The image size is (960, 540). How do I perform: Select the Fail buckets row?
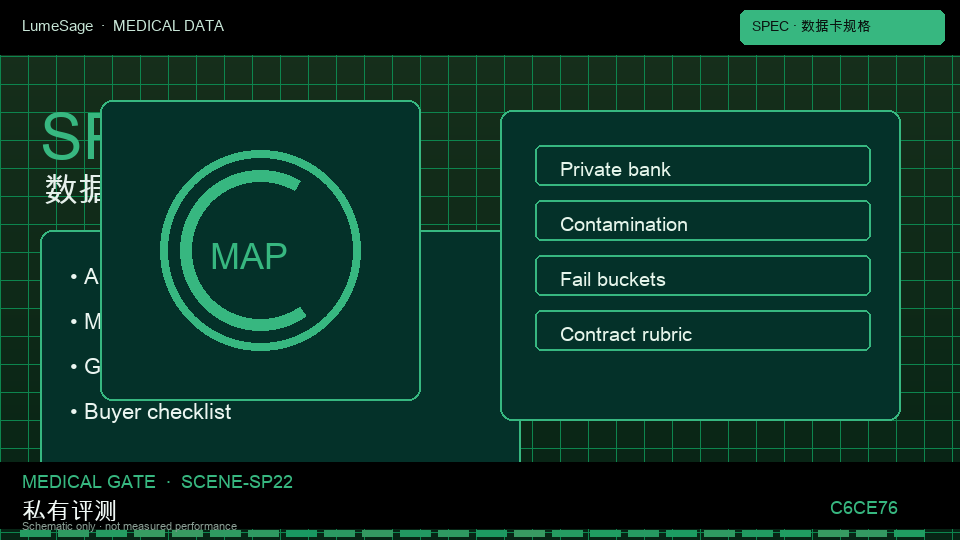pyautogui.click(x=703, y=276)
